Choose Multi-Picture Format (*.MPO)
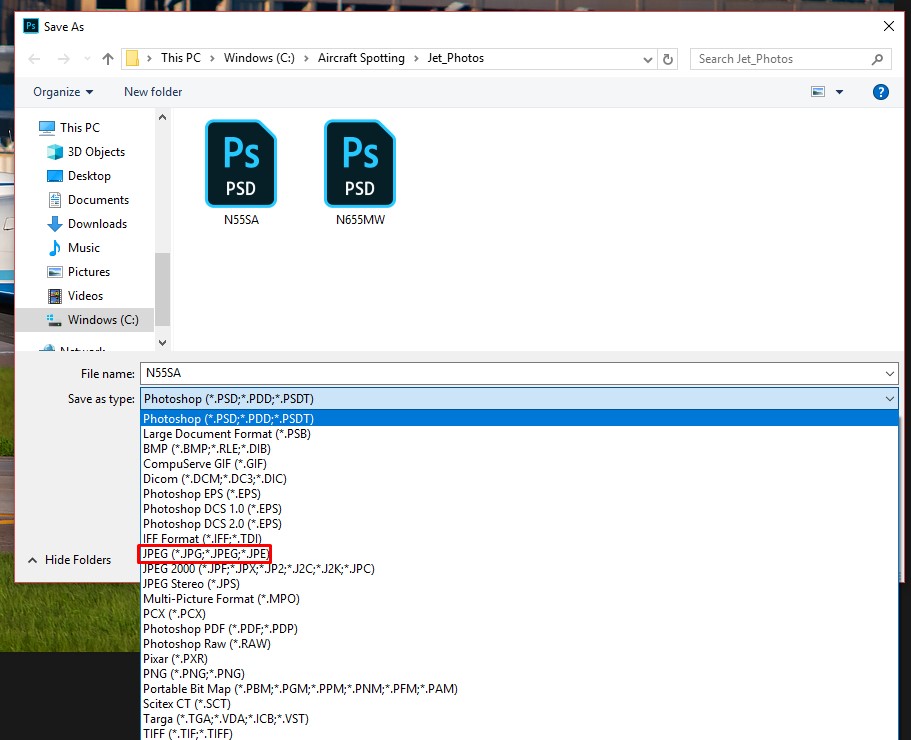911x740 pixels. [519, 599]
